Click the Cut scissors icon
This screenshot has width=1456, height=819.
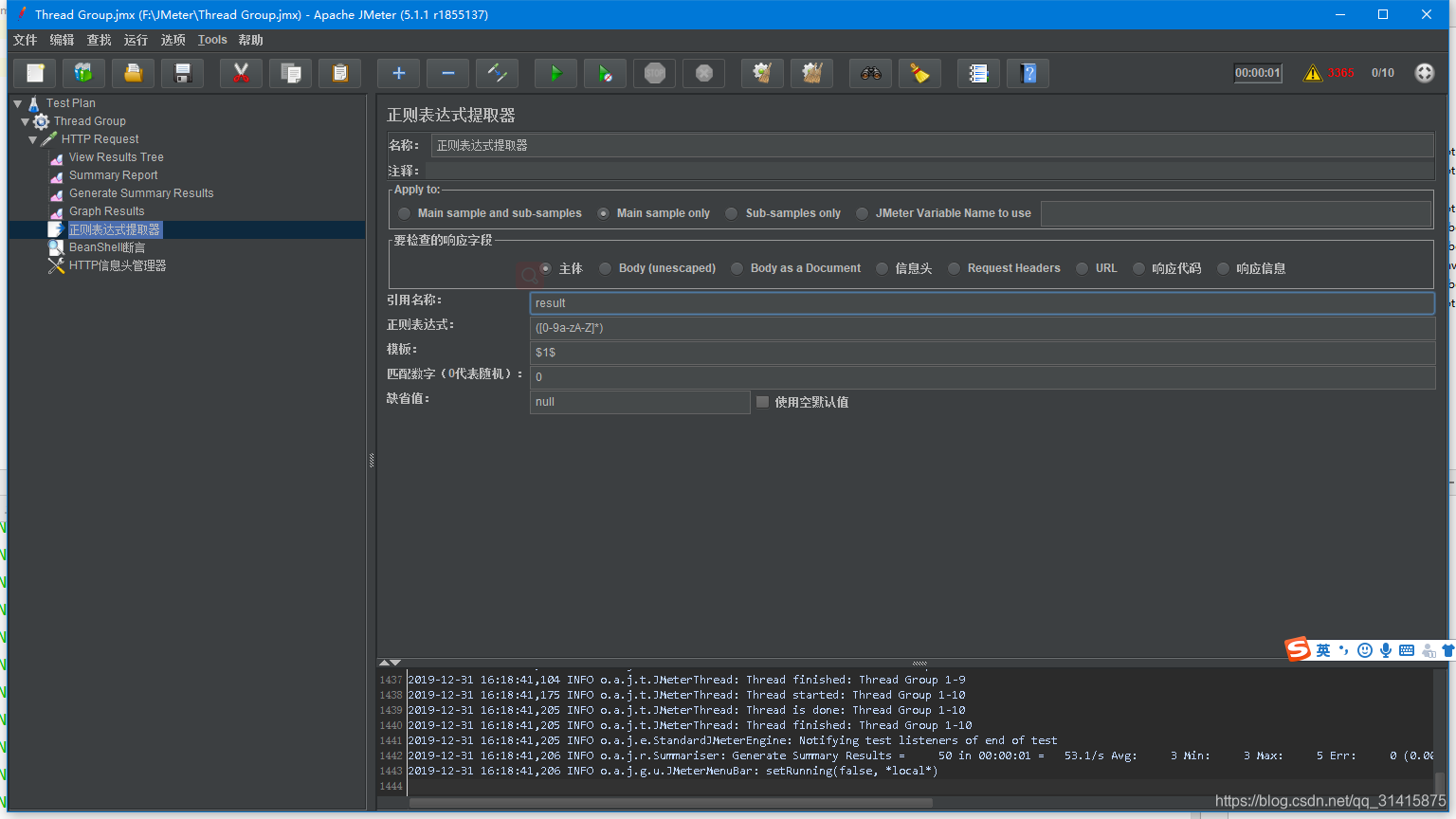coord(242,73)
